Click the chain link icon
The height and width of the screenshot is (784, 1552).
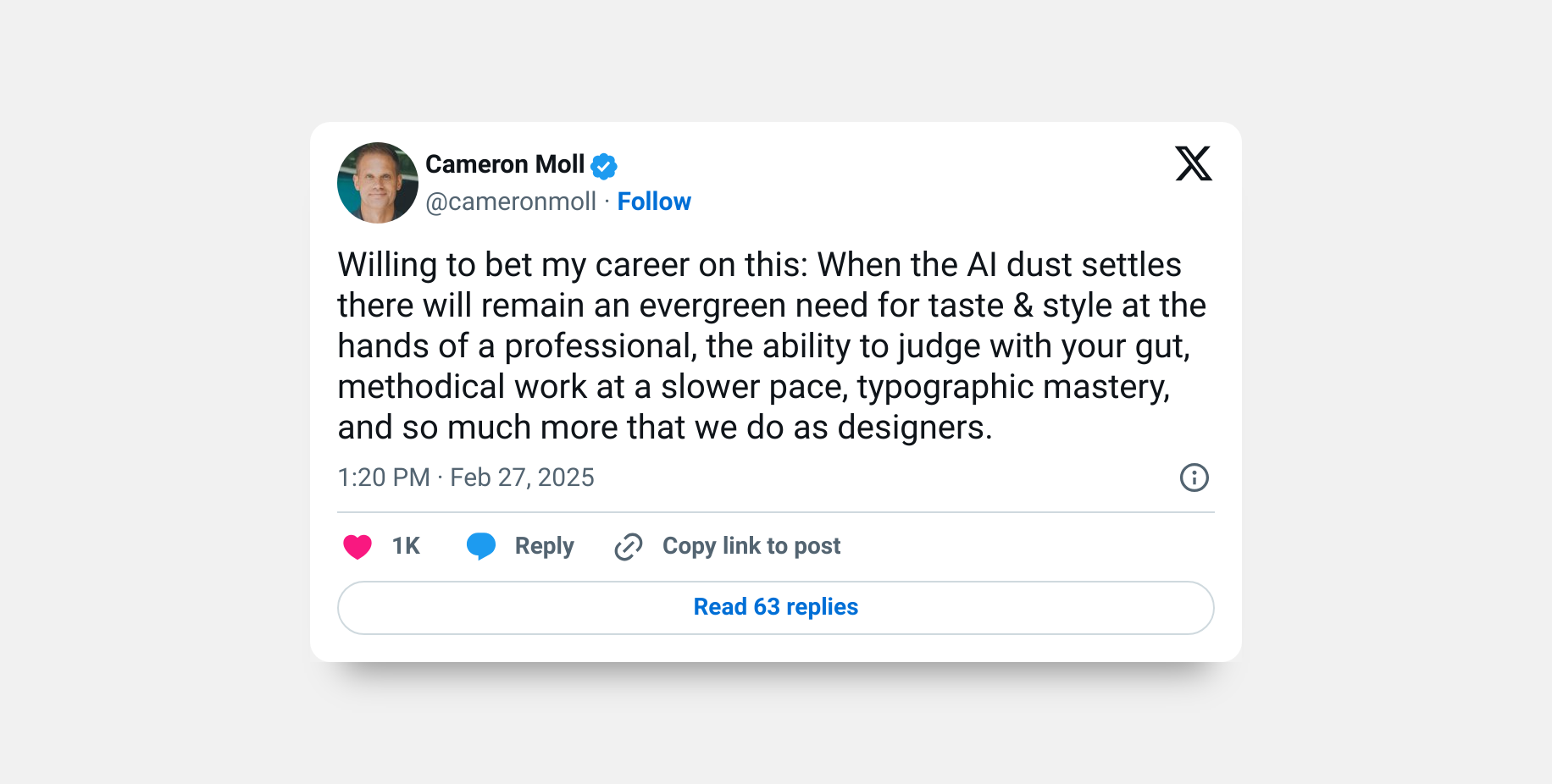tap(629, 547)
